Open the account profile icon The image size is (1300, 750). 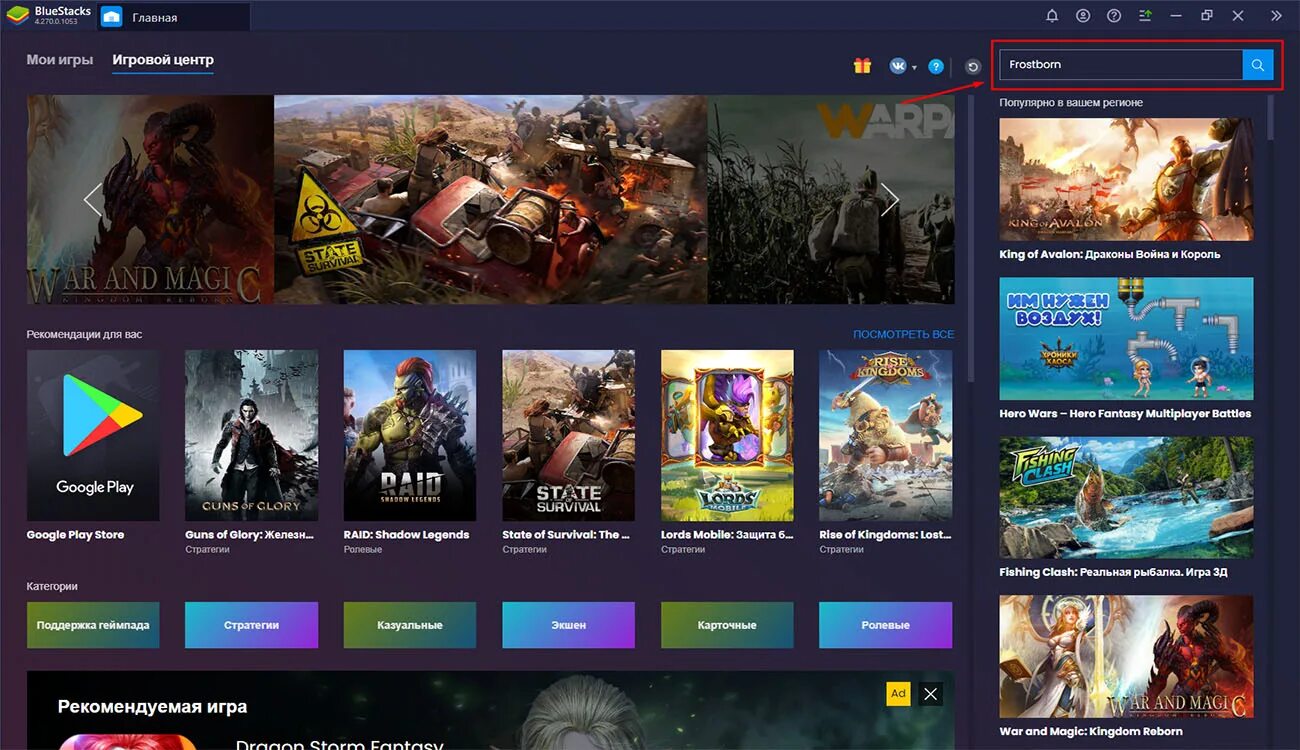pyautogui.click(x=1083, y=16)
